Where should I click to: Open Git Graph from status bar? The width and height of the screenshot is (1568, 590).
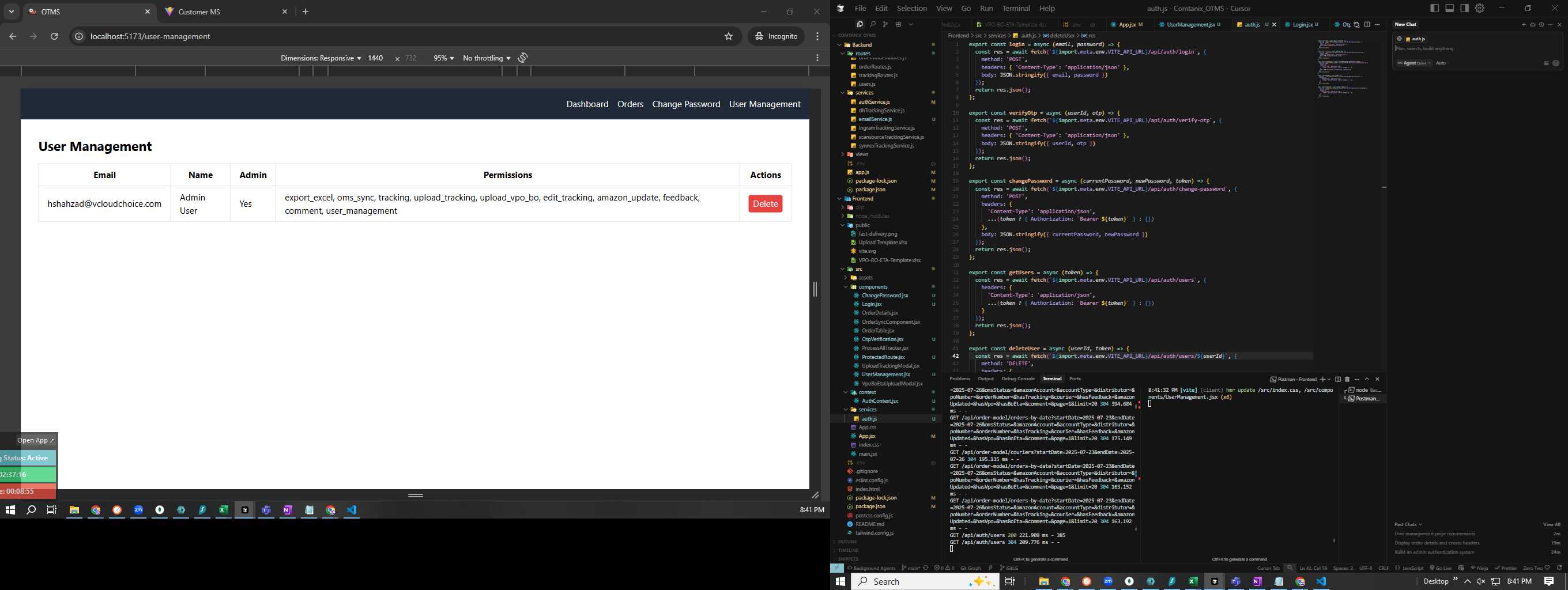click(970, 568)
